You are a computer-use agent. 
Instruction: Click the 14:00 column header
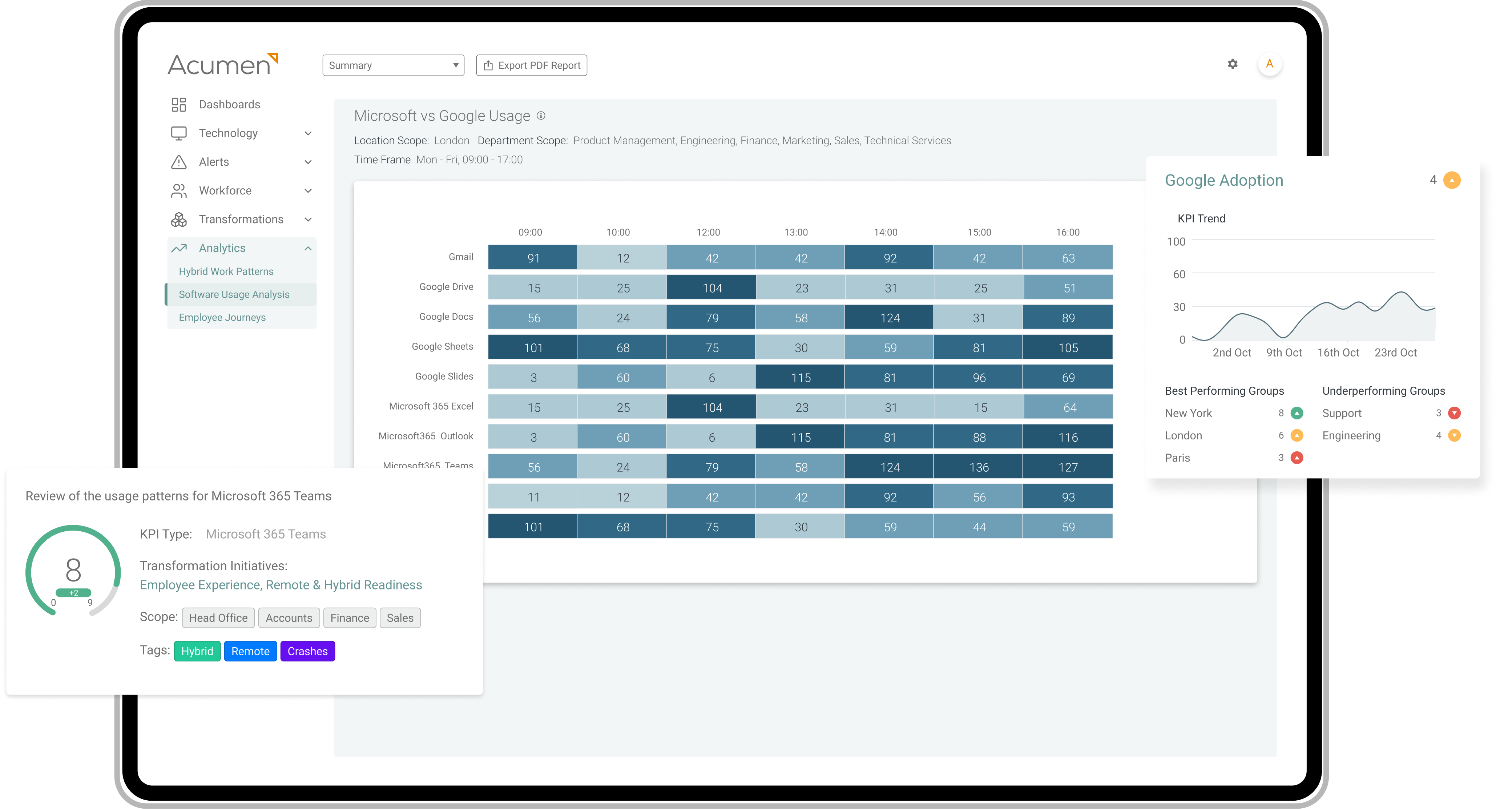pyautogui.click(x=885, y=233)
